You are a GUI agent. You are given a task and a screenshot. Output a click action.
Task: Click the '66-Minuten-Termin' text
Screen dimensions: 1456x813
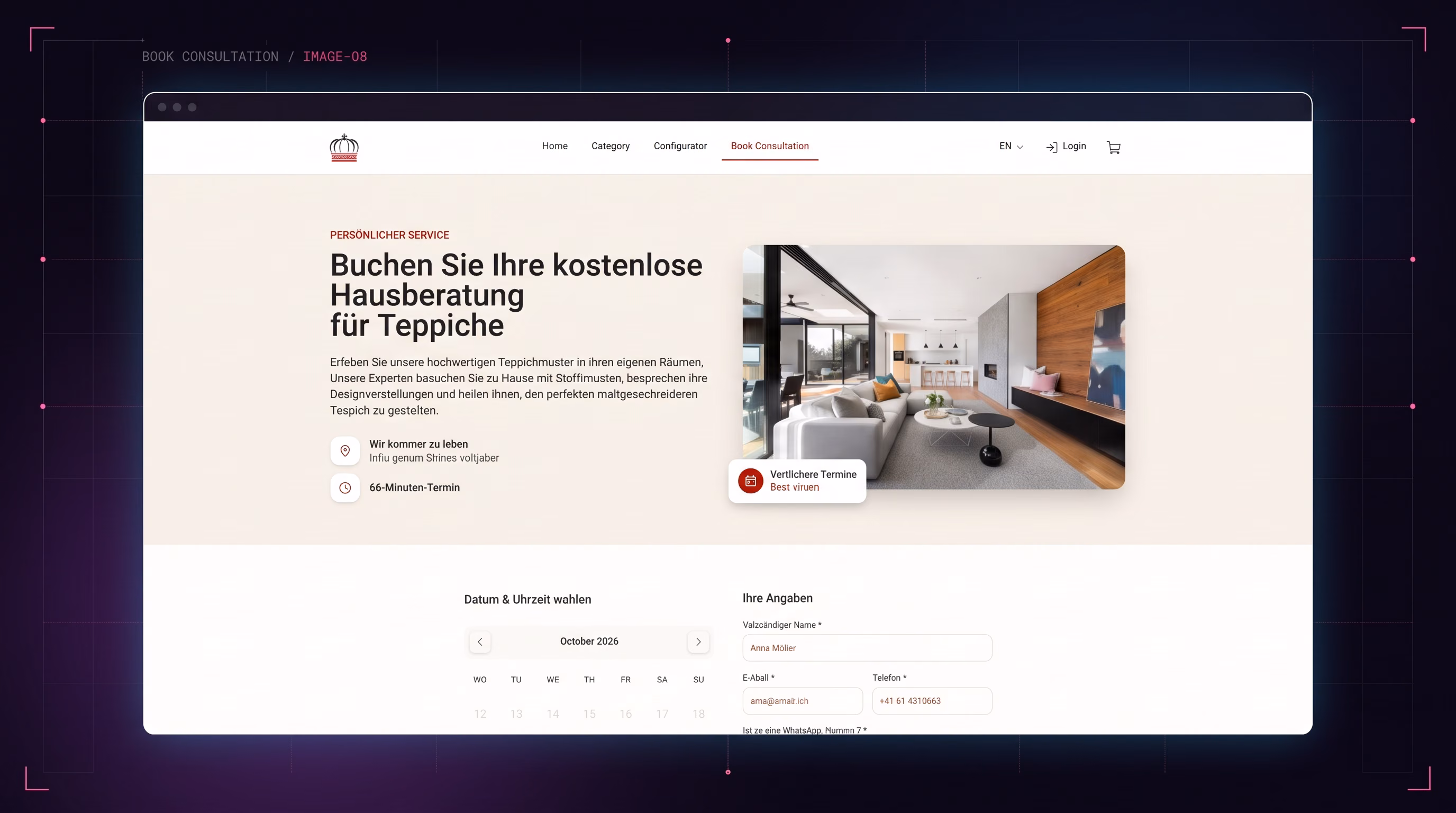click(x=414, y=487)
